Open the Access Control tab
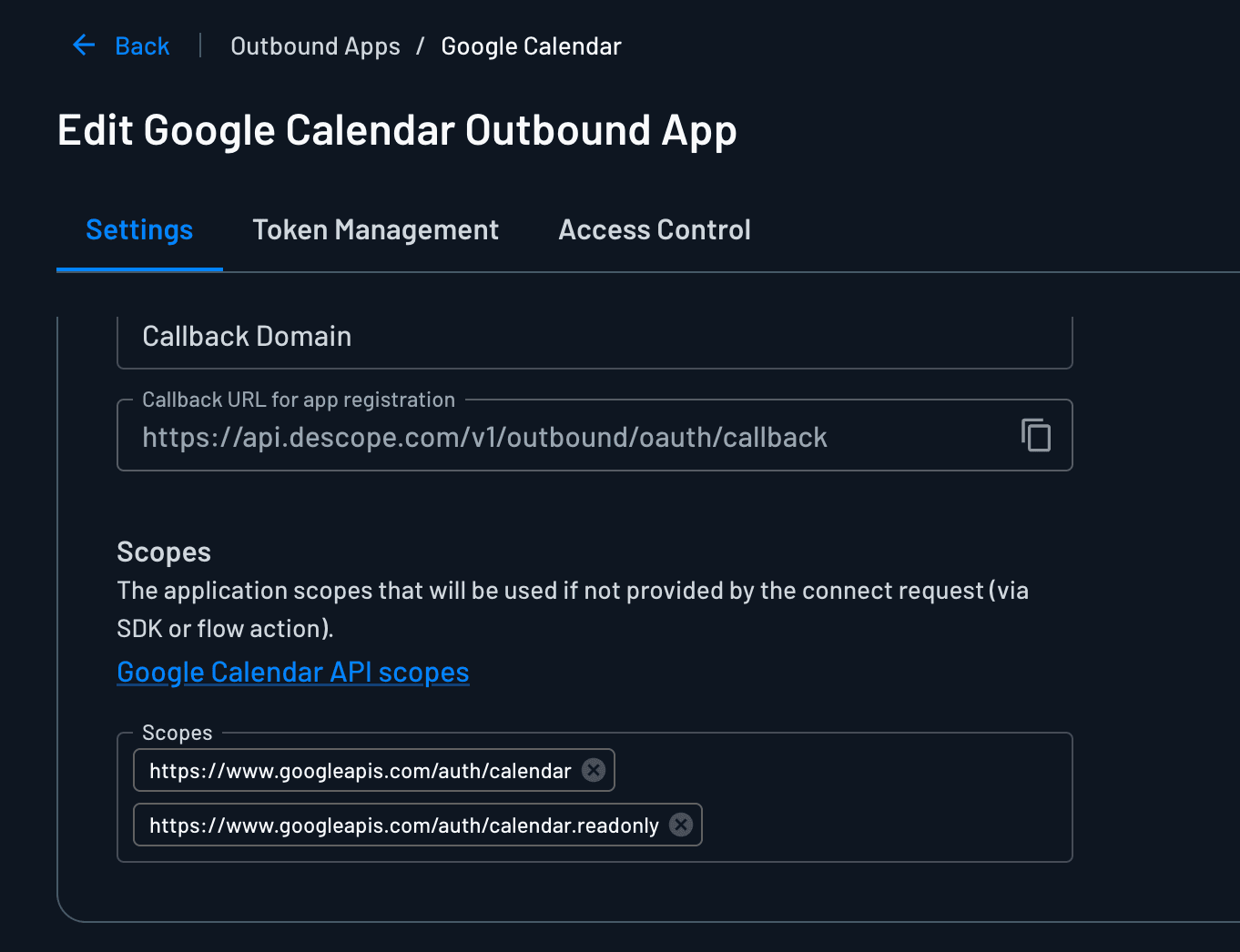This screenshot has width=1240, height=952. pos(655,230)
